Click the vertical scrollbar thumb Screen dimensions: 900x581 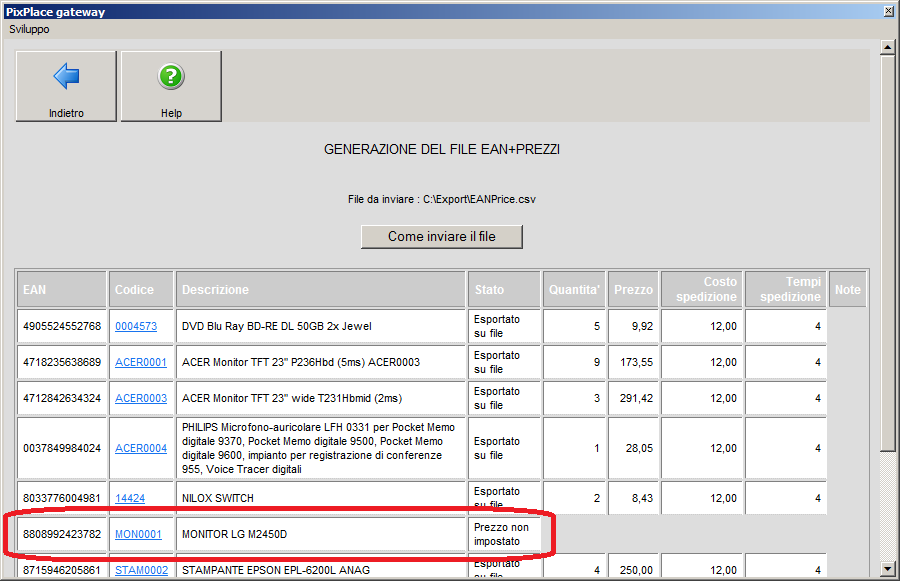pos(887,253)
